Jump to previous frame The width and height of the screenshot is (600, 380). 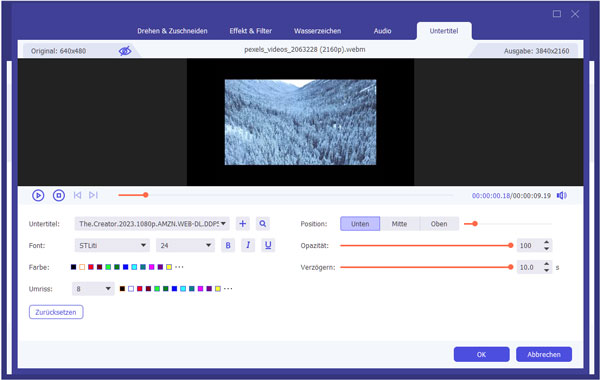[77, 195]
